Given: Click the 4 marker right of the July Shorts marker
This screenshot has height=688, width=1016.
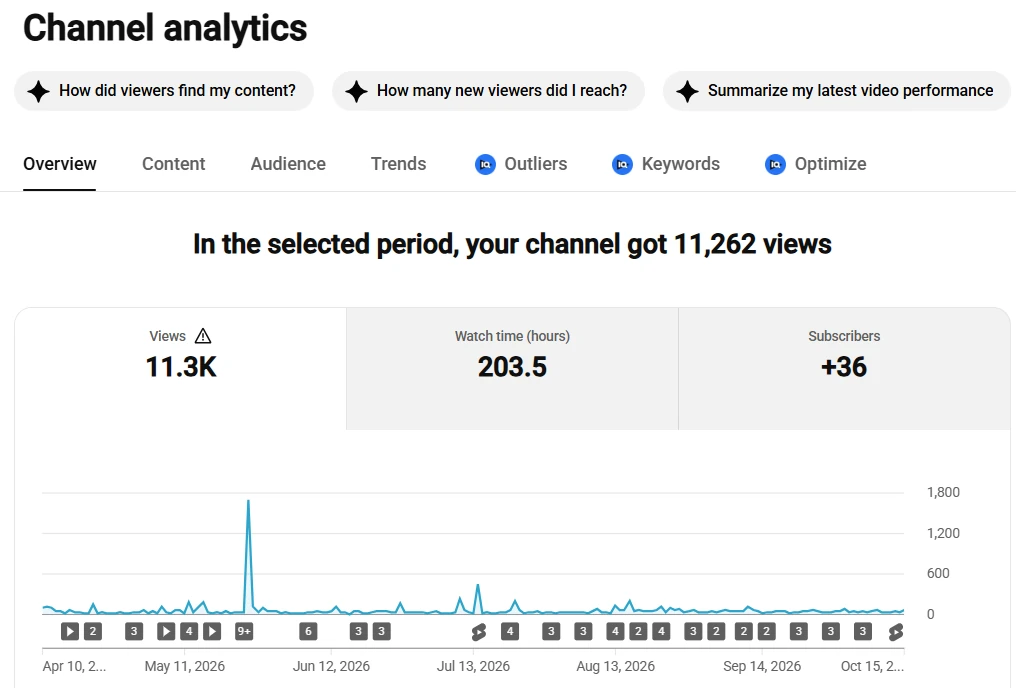Looking at the screenshot, I should 510,631.
